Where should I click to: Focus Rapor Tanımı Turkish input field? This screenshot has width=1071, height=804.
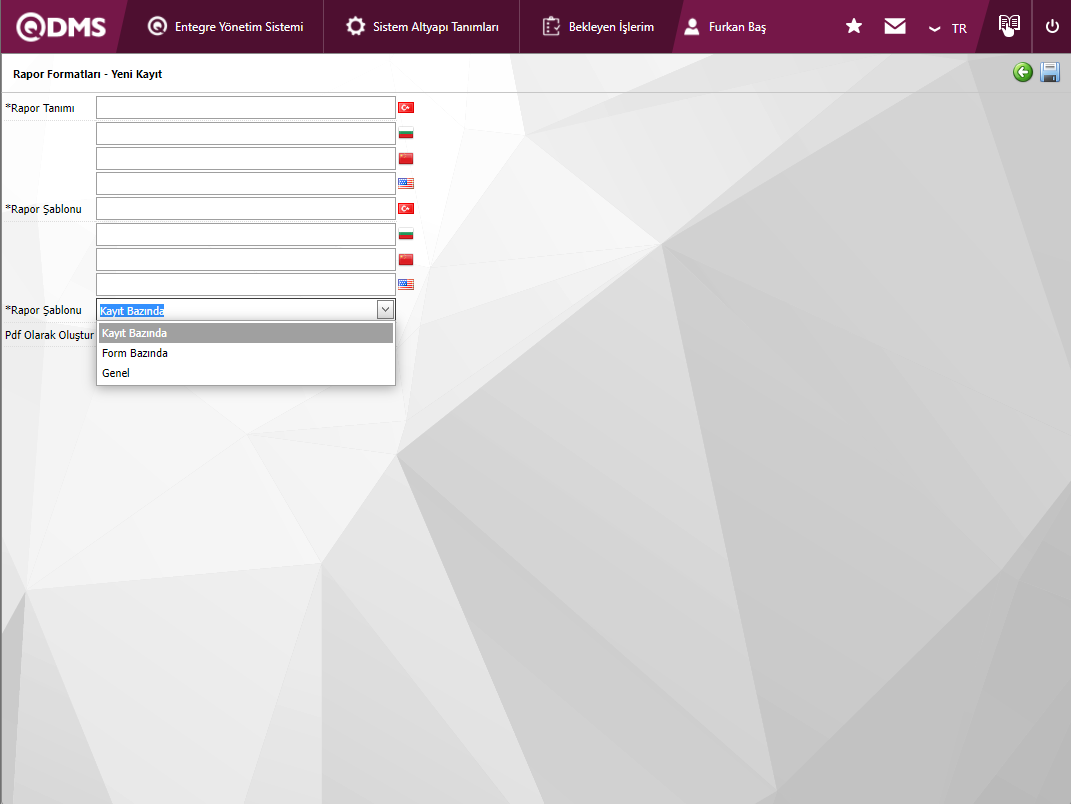click(246, 107)
